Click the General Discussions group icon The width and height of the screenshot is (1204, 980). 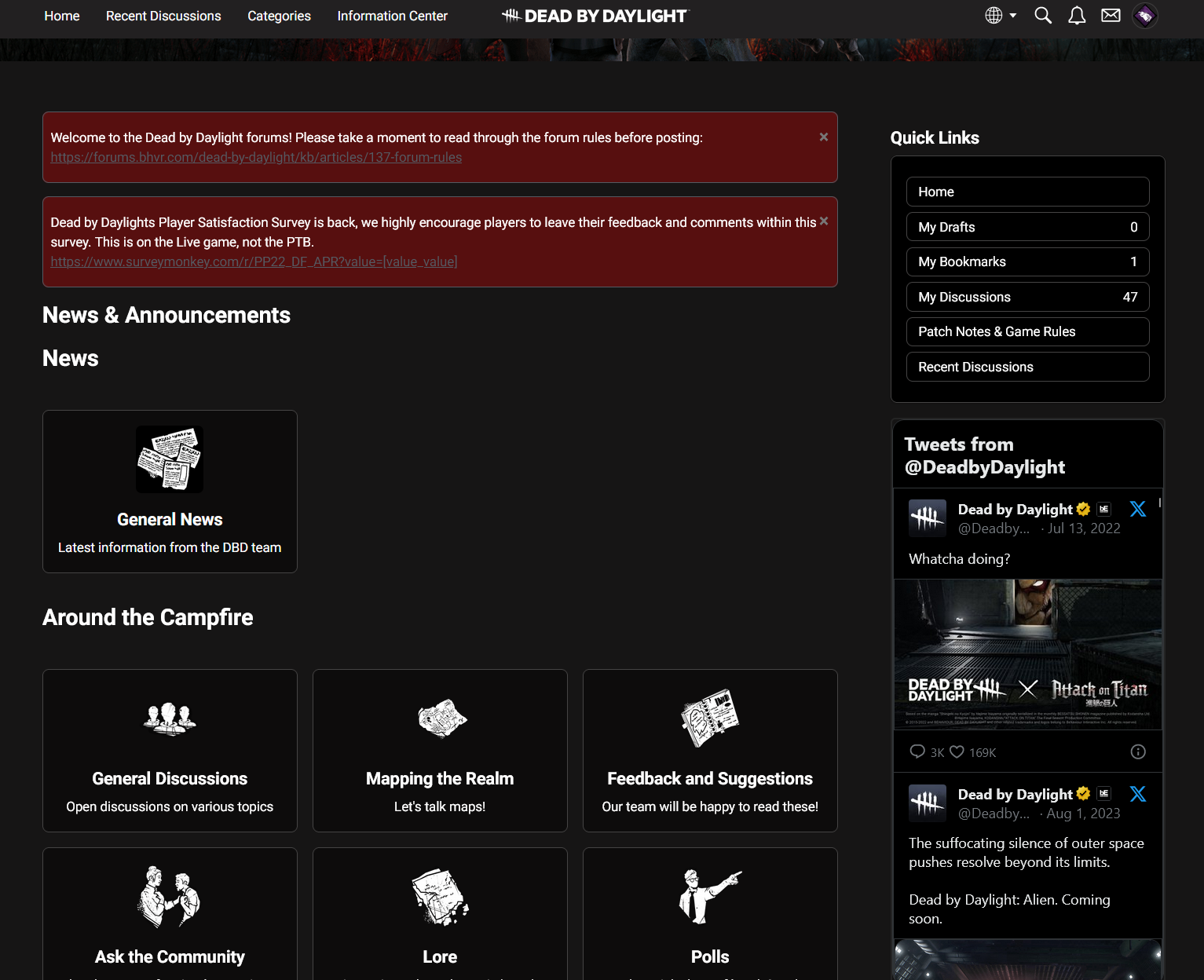tap(170, 719)
